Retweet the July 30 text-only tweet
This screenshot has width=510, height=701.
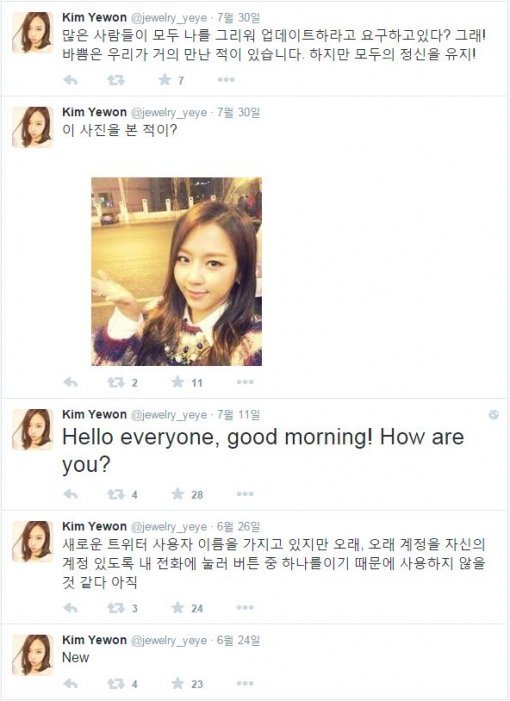click(116, 80)
